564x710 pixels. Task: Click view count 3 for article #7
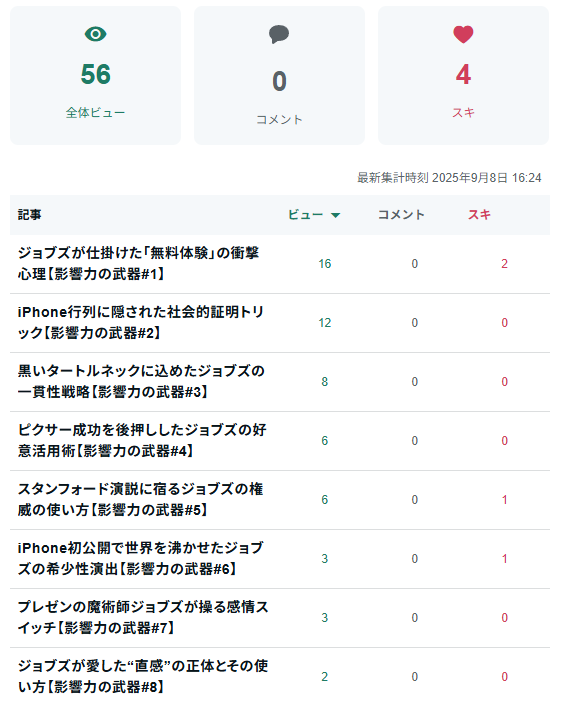(325, 618)
